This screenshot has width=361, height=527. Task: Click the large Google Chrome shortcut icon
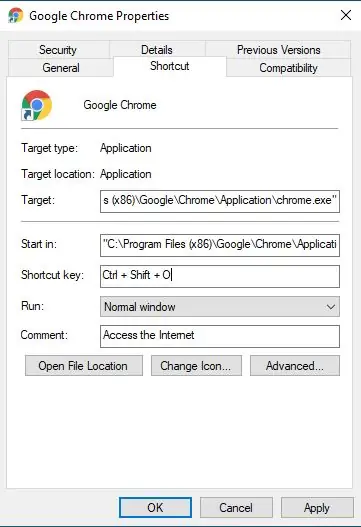36,105
